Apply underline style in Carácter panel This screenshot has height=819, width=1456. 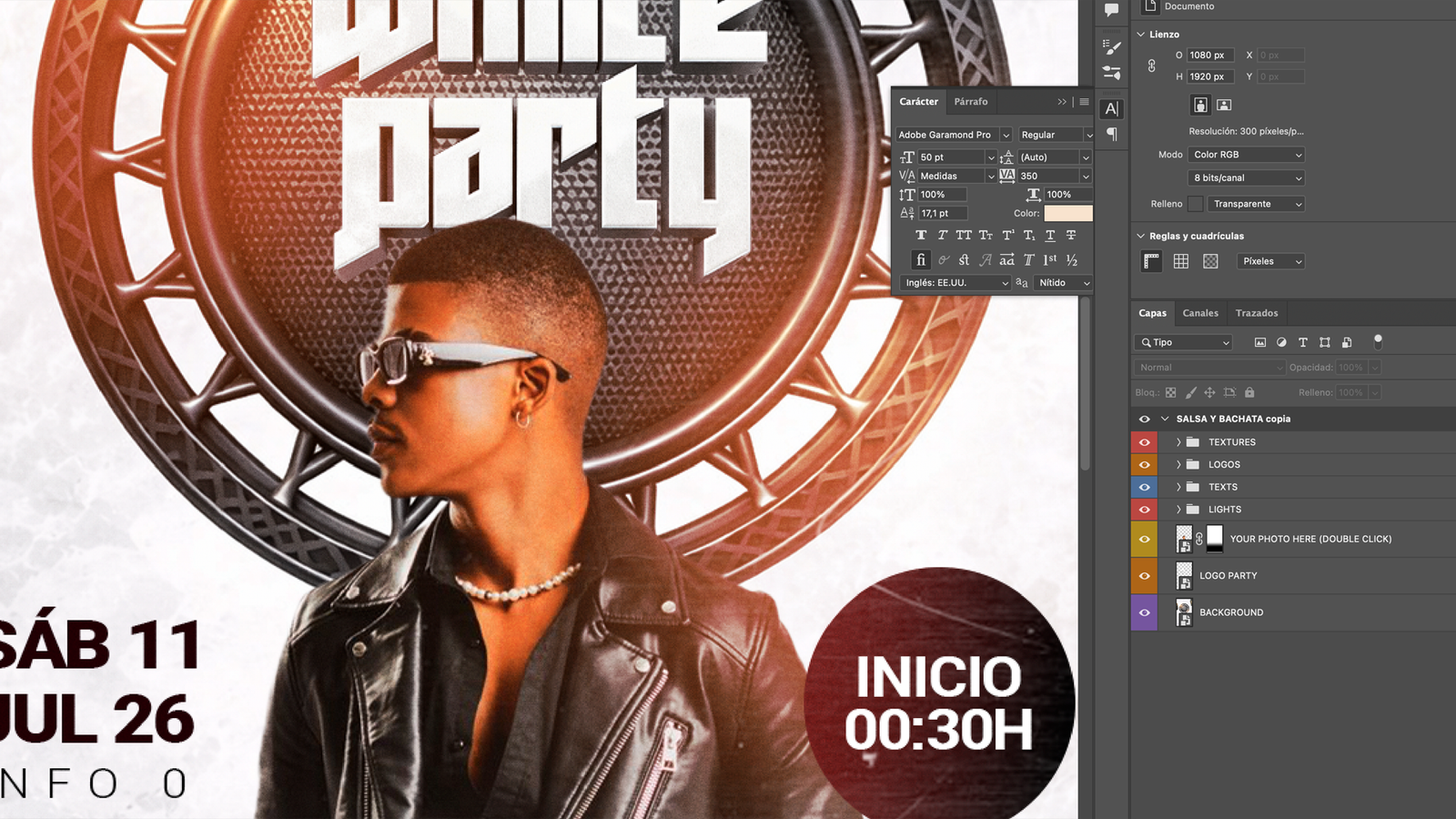1050,236
